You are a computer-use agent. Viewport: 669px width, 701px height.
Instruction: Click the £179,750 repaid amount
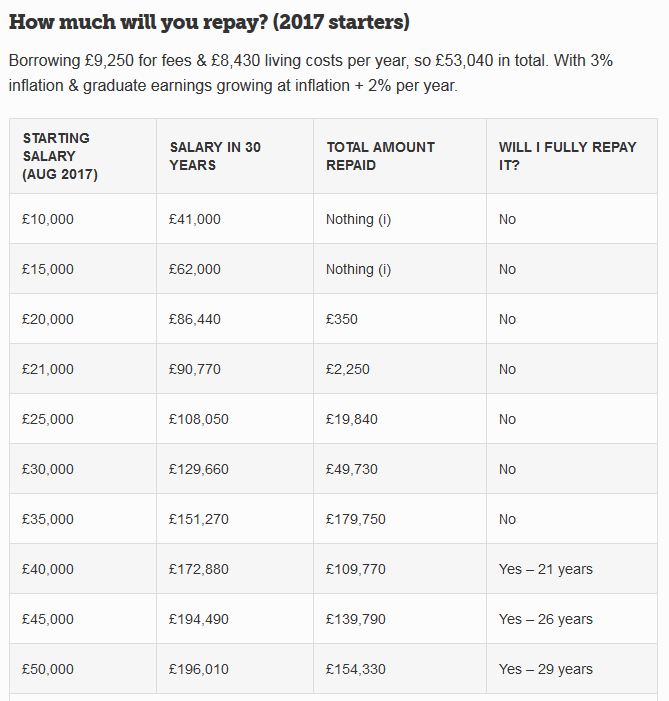tap(356, 519)
